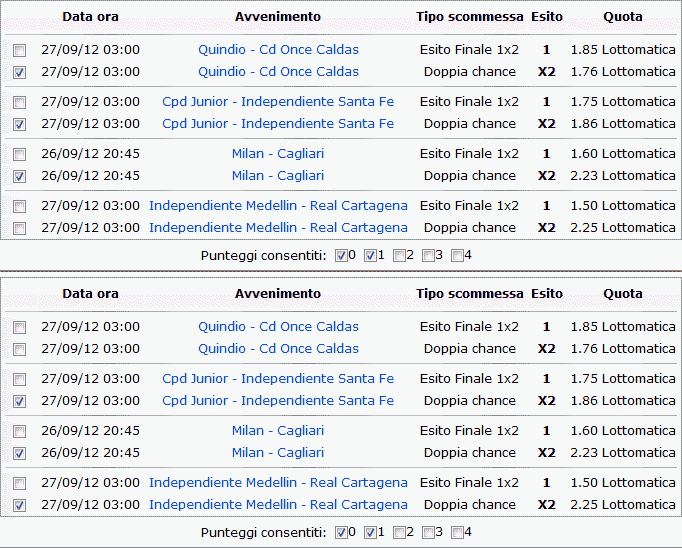Uncheck Cpd Junior Doppia chance box in upper table
The height and width of the screenshot is (548, 682).
(x=20, y=124)
